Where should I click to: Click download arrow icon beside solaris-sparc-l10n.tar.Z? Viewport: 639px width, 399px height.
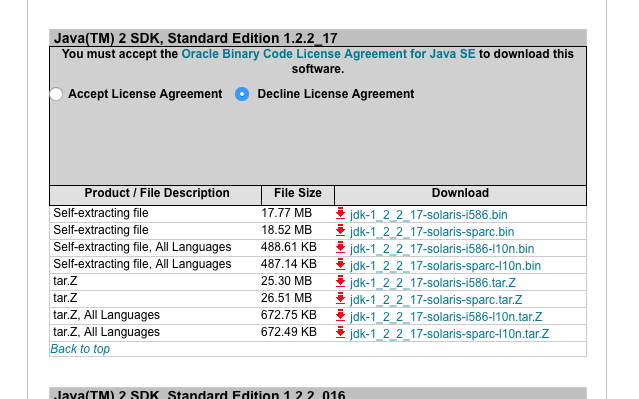pyautogui.click(x=340, y=333)
